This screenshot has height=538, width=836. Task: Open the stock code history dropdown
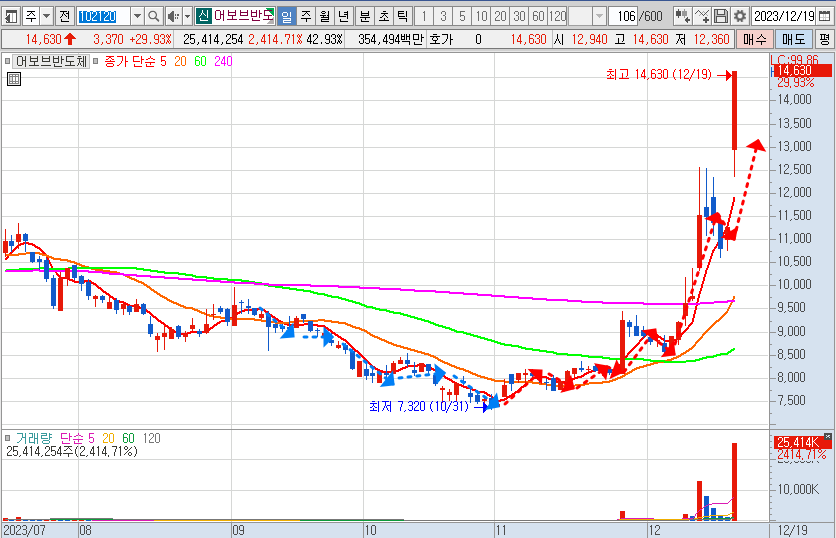tap(137, 17)
